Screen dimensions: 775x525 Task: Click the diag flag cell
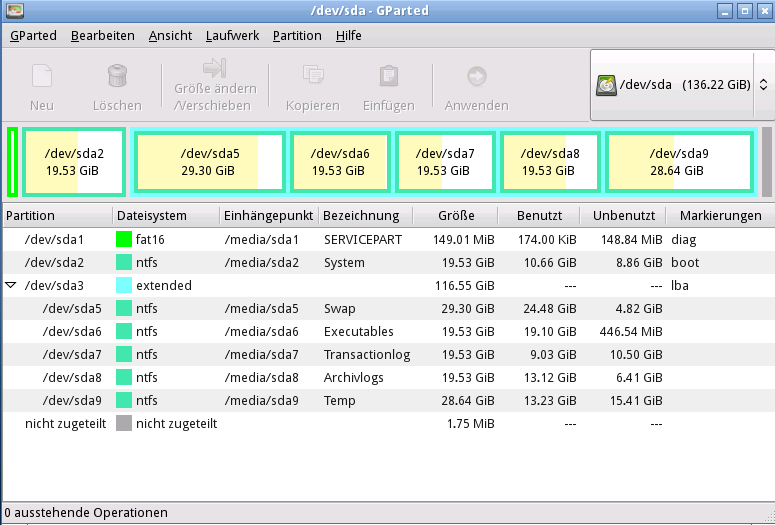[x=684, y=240]
